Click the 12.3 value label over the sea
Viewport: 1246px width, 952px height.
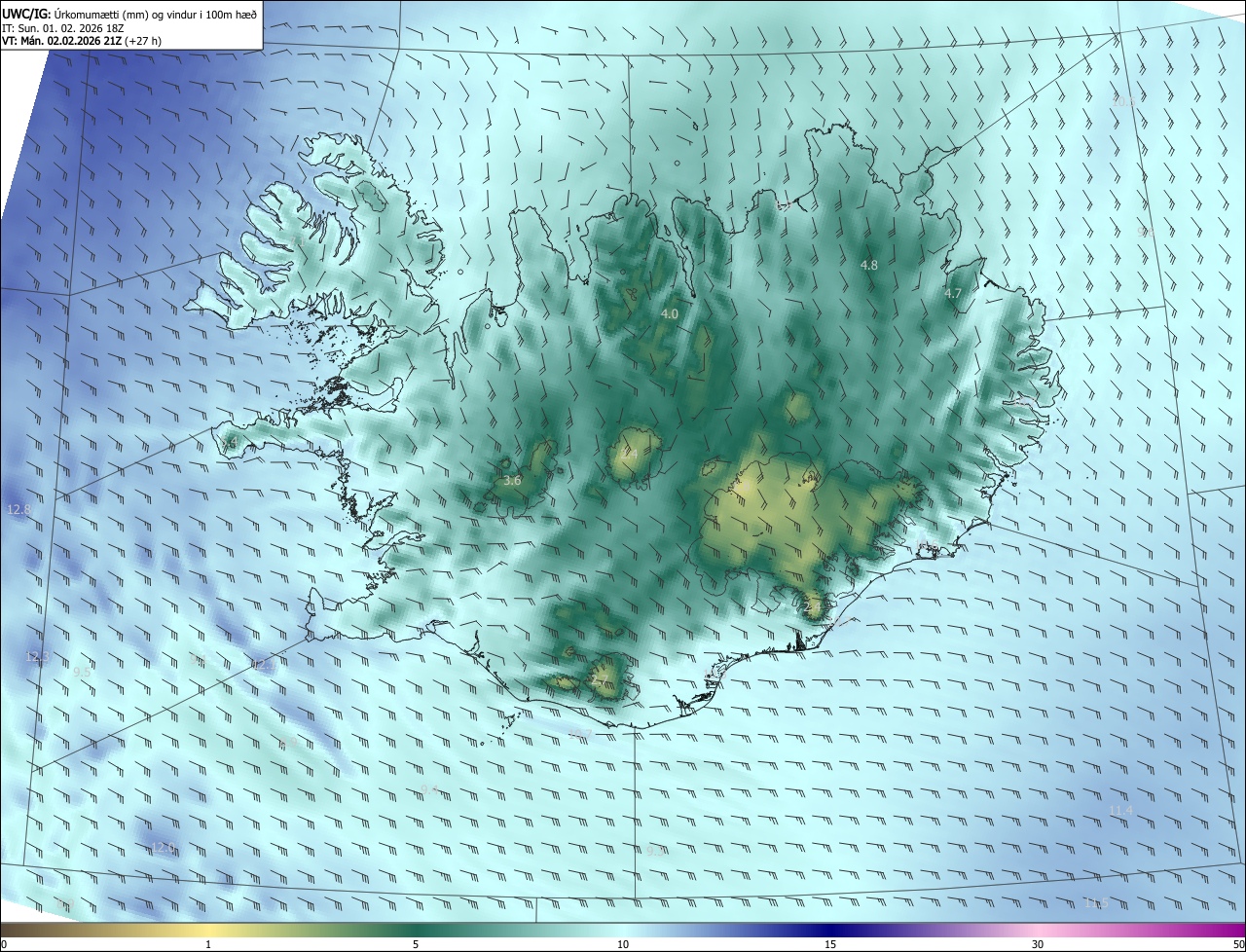coord(37,657)
